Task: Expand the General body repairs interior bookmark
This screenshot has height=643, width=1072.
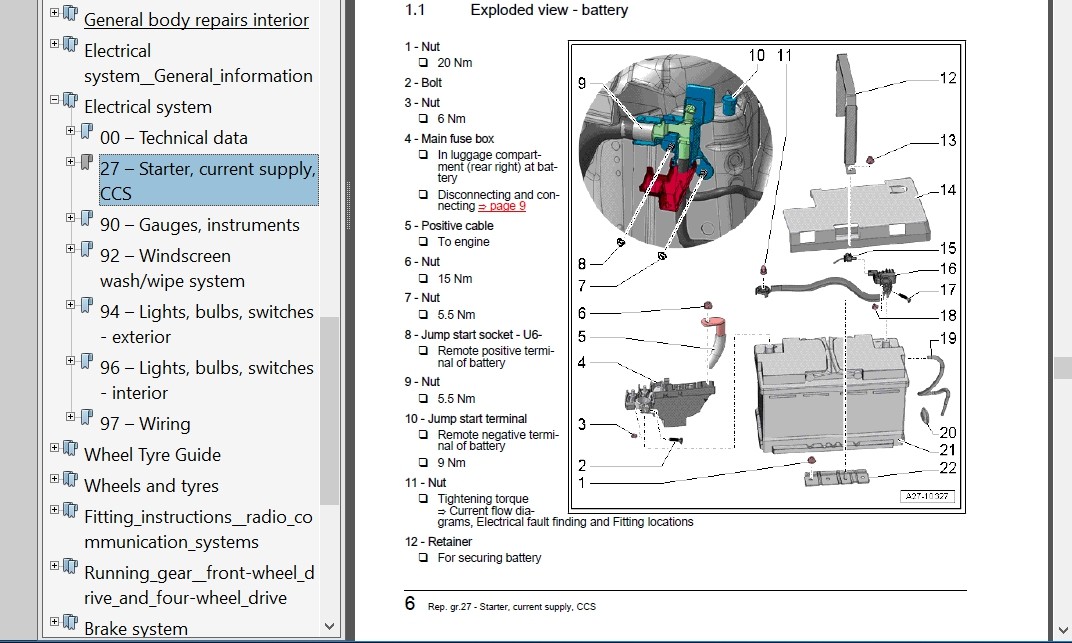Action: tap(55, 12)
